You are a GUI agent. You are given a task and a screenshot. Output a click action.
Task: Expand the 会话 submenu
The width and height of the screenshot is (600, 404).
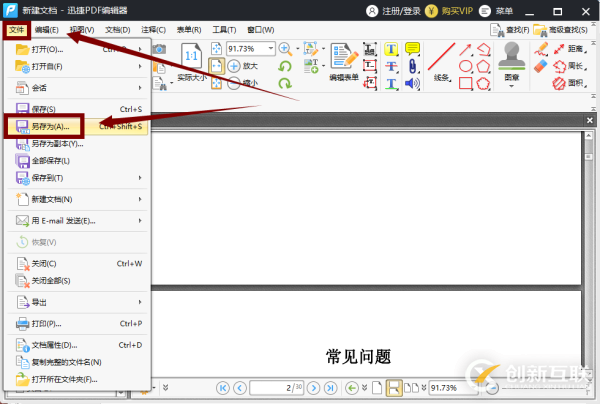tap(78, 88)
